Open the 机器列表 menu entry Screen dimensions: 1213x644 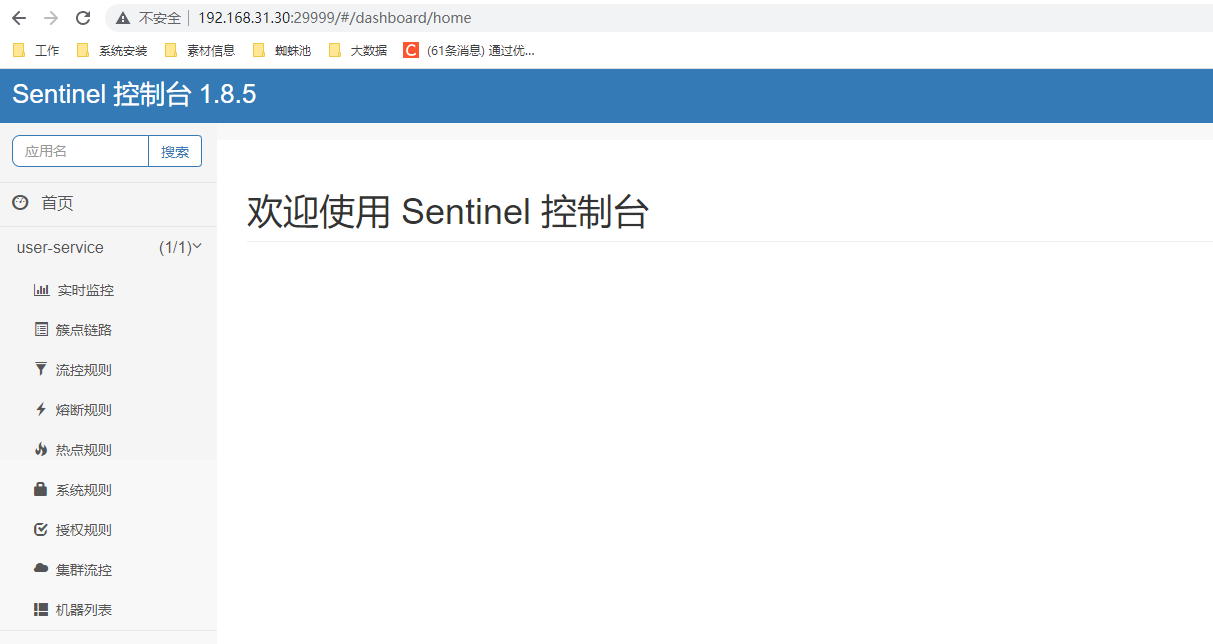click(x=108, y=609)
